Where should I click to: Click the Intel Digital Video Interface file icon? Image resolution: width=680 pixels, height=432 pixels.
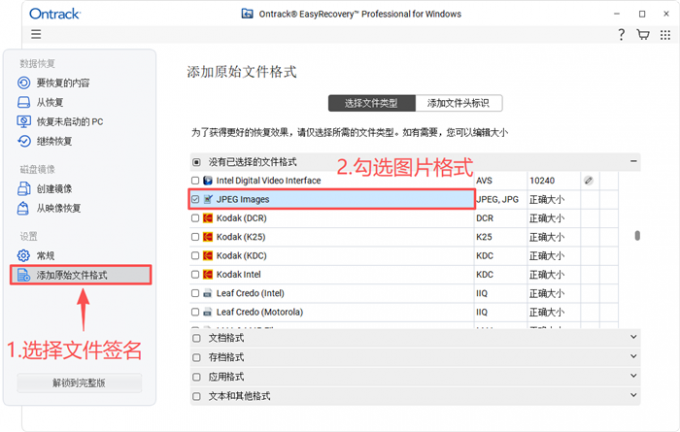click(x=208, y=180)
